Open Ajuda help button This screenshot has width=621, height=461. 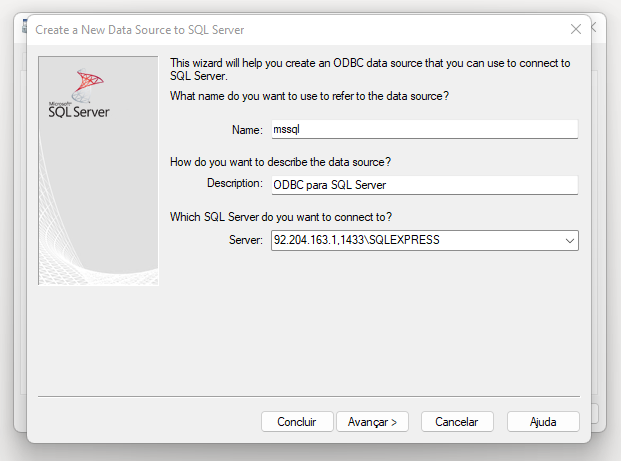click(543, 422)
